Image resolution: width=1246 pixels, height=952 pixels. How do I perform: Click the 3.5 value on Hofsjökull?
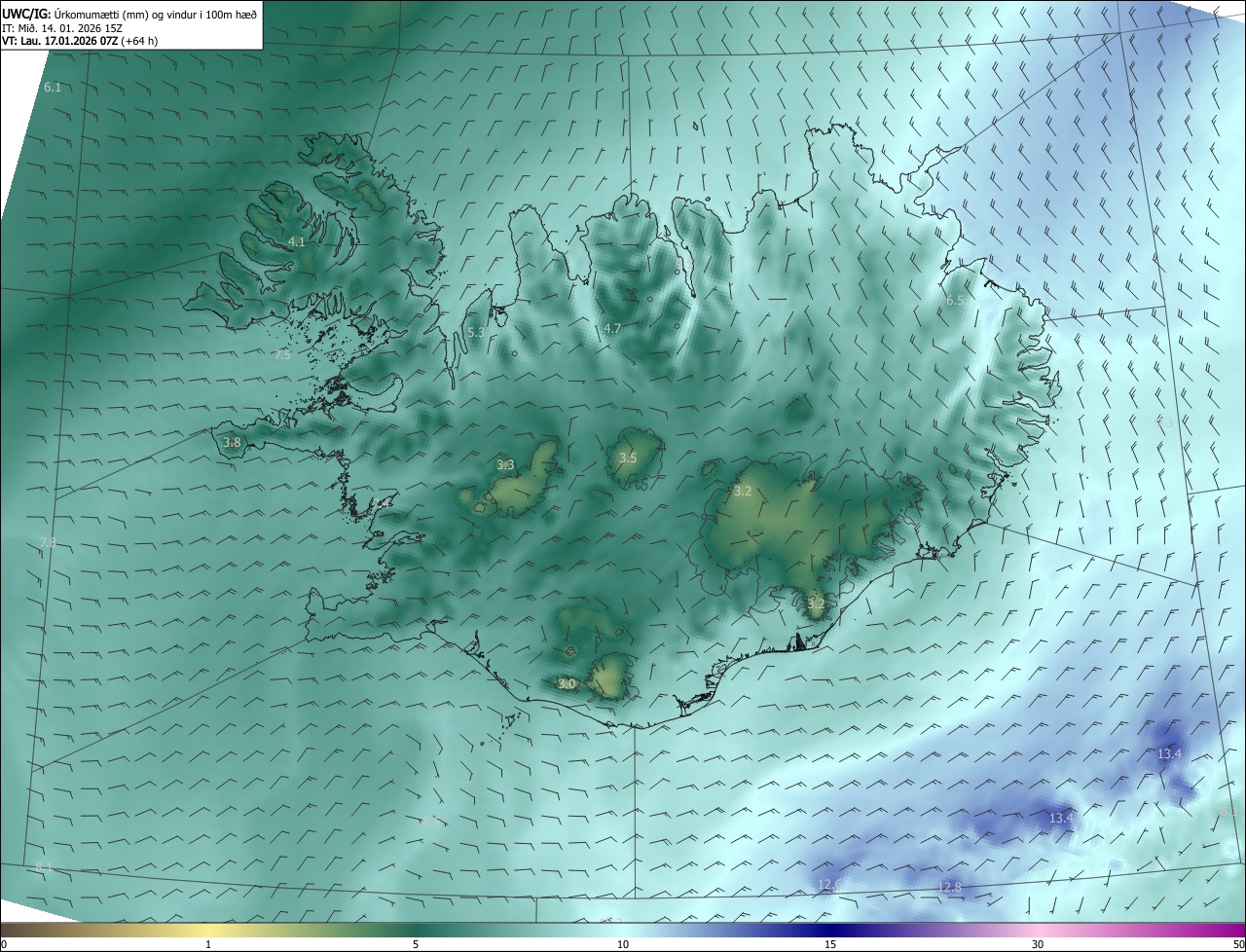pyautogui.click(x=628, y=458)
